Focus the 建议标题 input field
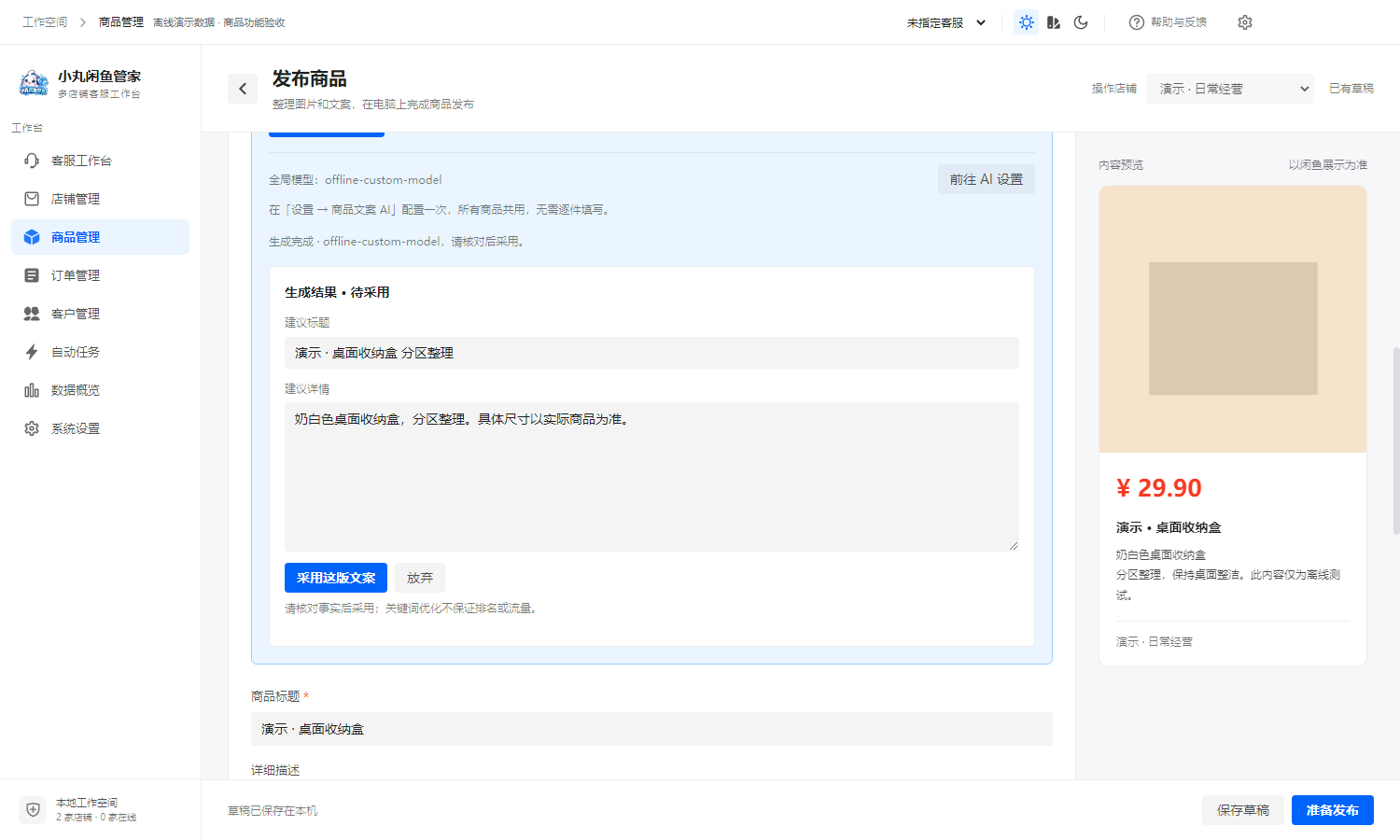The height and width of the screenshot is (840, 1400). pyautogui.click(x=651, y=353)
